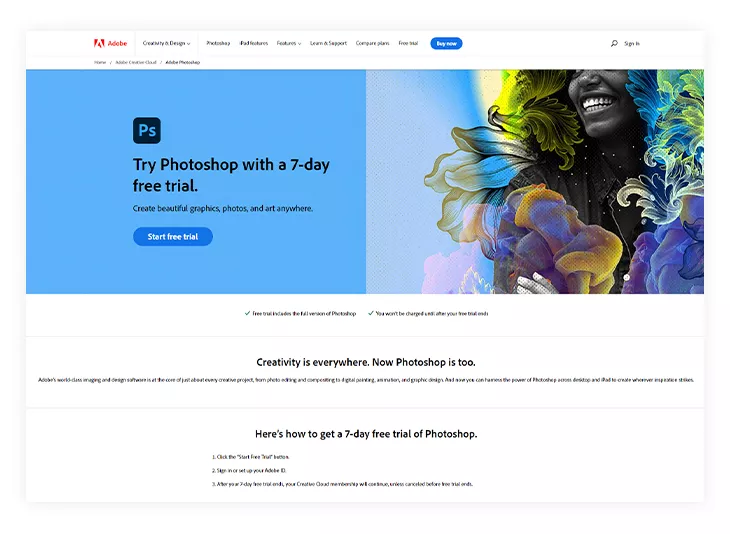Click the Ps Photoshop app icon
The width and height of the screenshot is (730, 534).
coord(147,130)
